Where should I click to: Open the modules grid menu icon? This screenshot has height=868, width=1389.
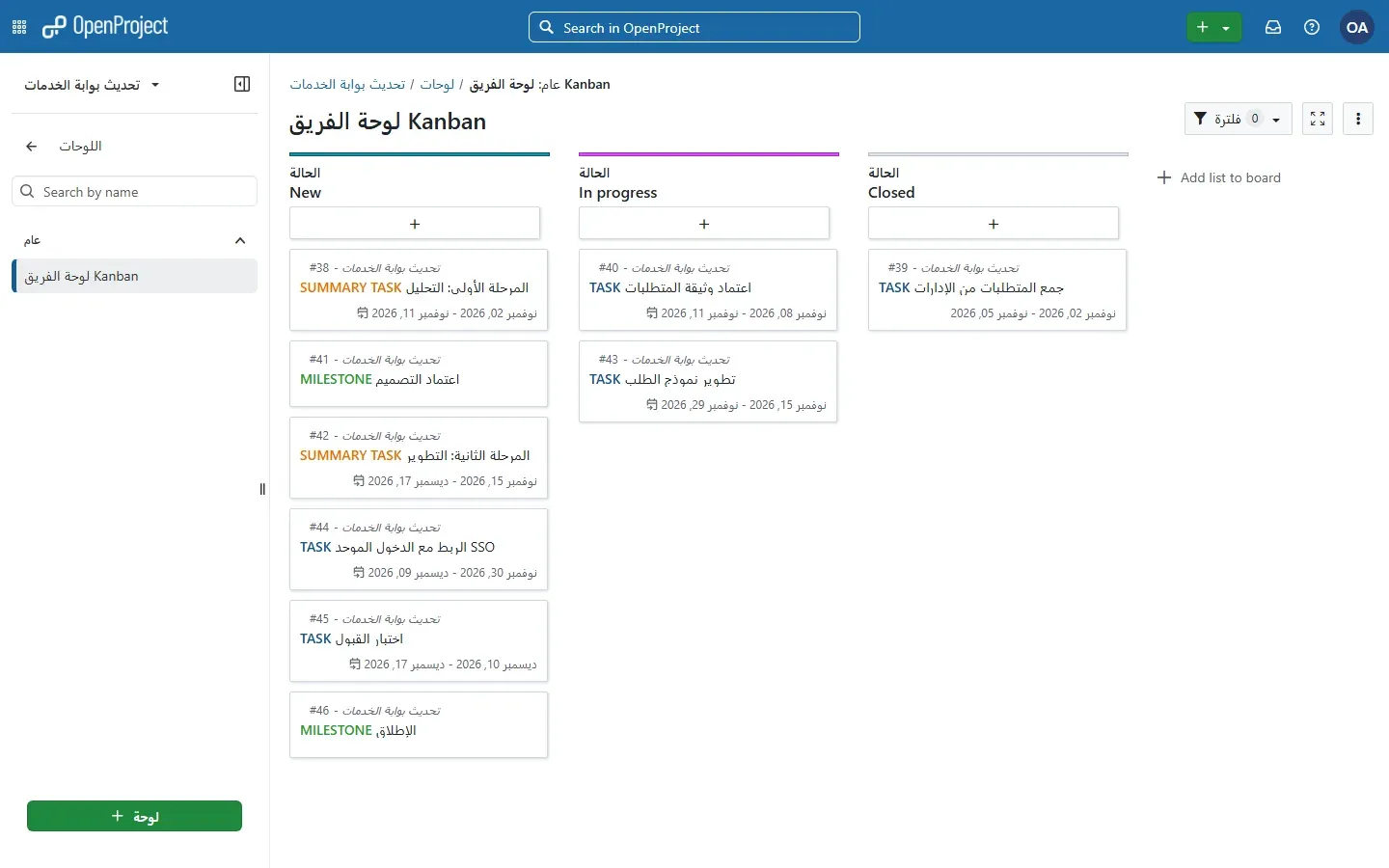(19, 28)
